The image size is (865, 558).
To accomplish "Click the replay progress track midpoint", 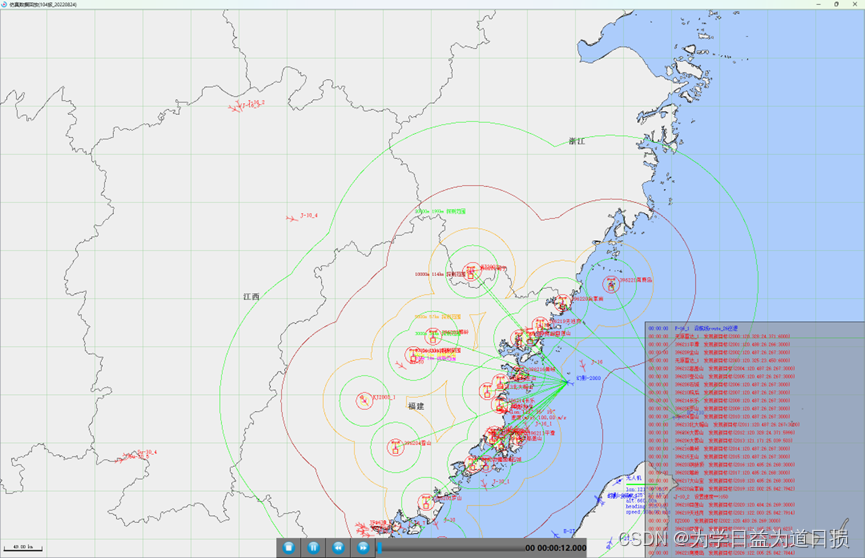I will point(451,548).
